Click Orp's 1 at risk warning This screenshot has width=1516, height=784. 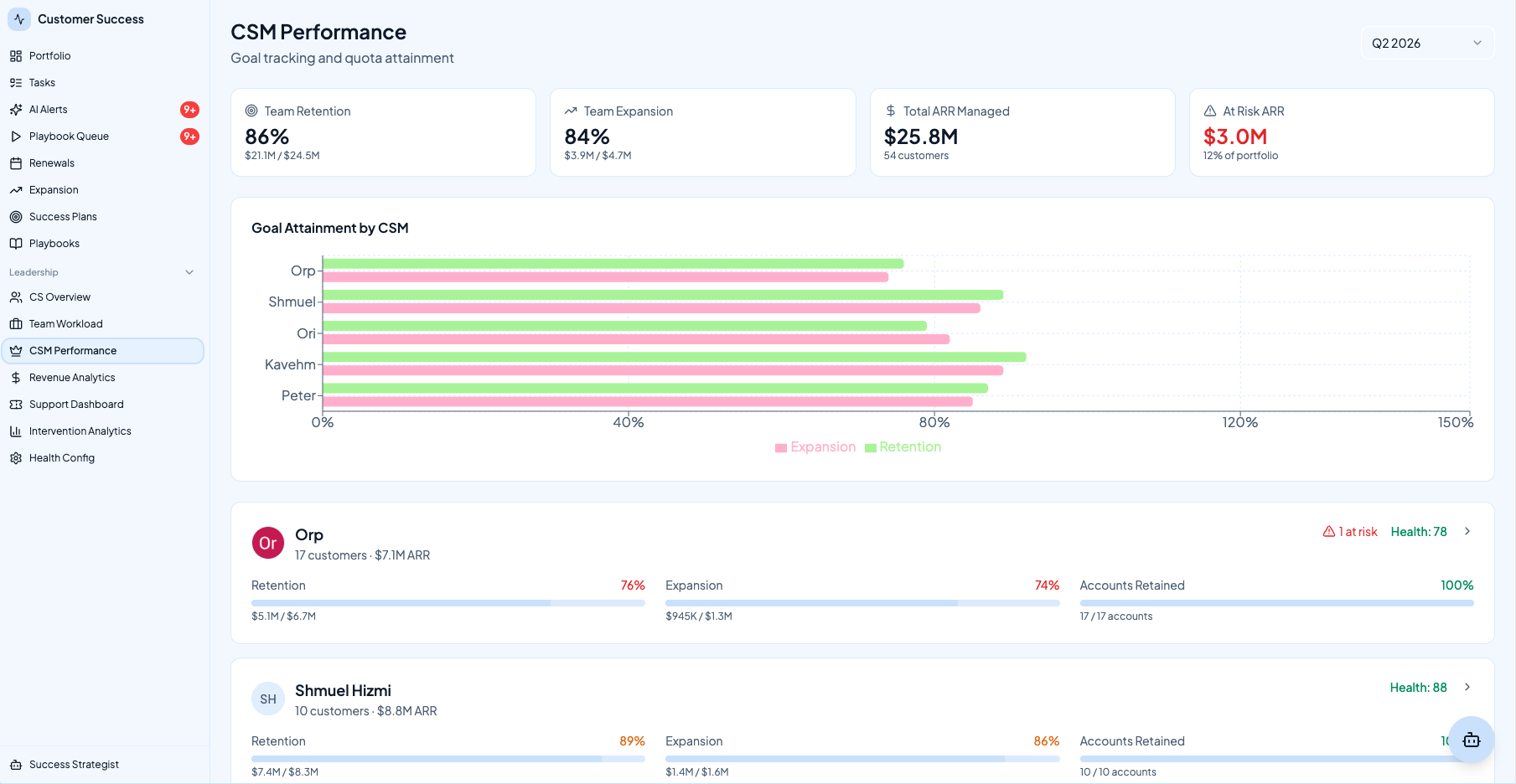pyautogui.click(x=1350, y=532)
